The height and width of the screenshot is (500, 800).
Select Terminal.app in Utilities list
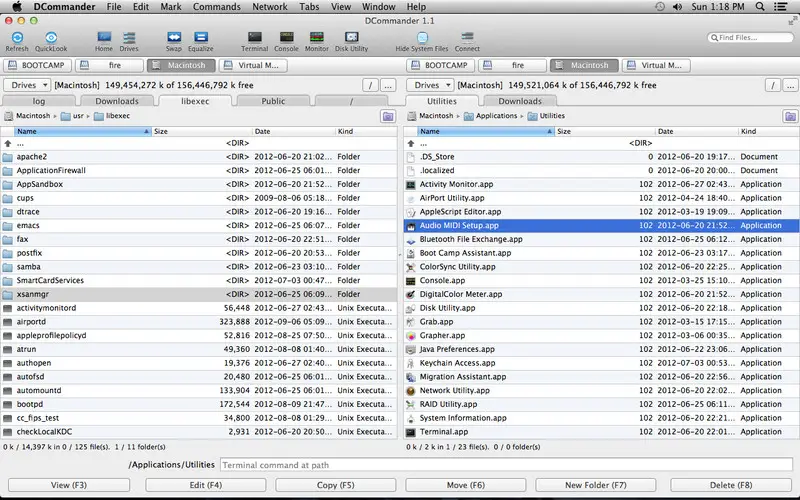coord(602,432)
